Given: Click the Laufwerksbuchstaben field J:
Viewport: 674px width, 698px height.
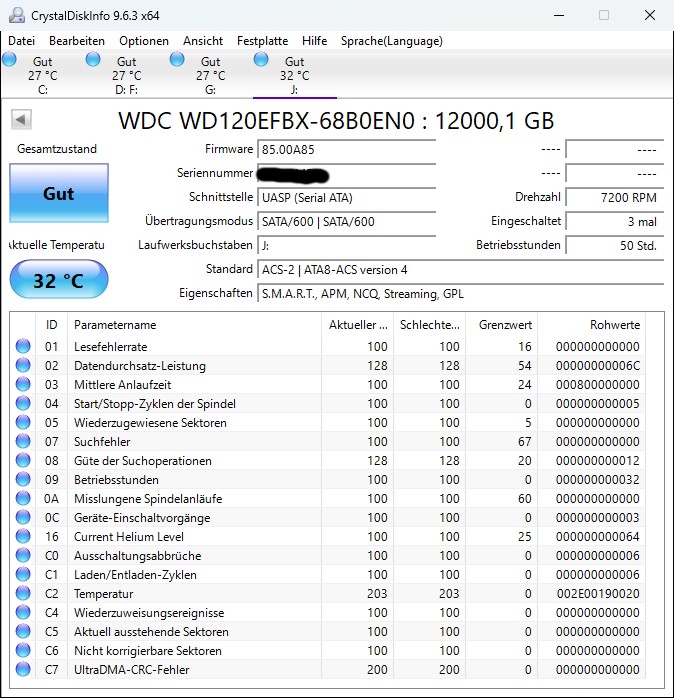Looking at the screenshot, I should [346, 246].
